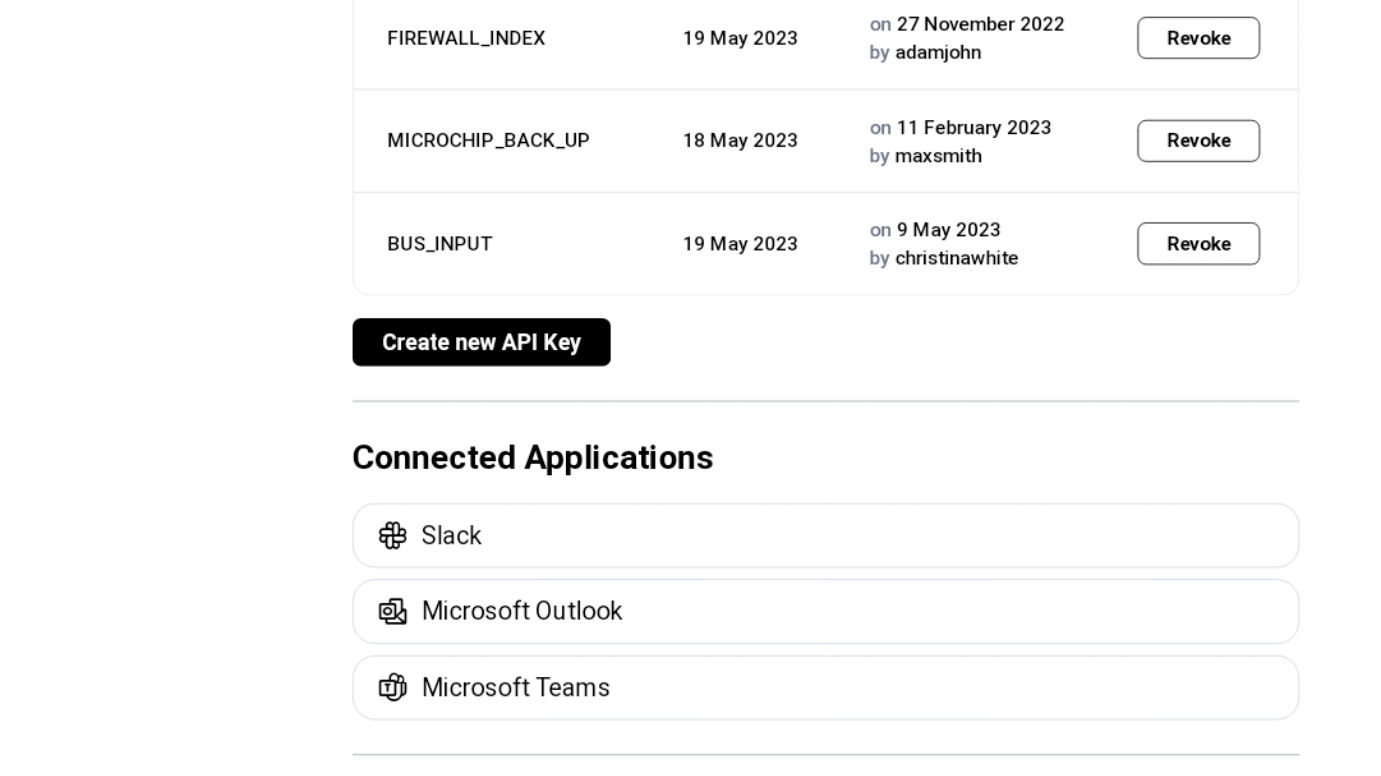This screenshot has width=1381, height=776.
Task: Select the FIREWALL_INDEX key name
Action: point(466,38)
